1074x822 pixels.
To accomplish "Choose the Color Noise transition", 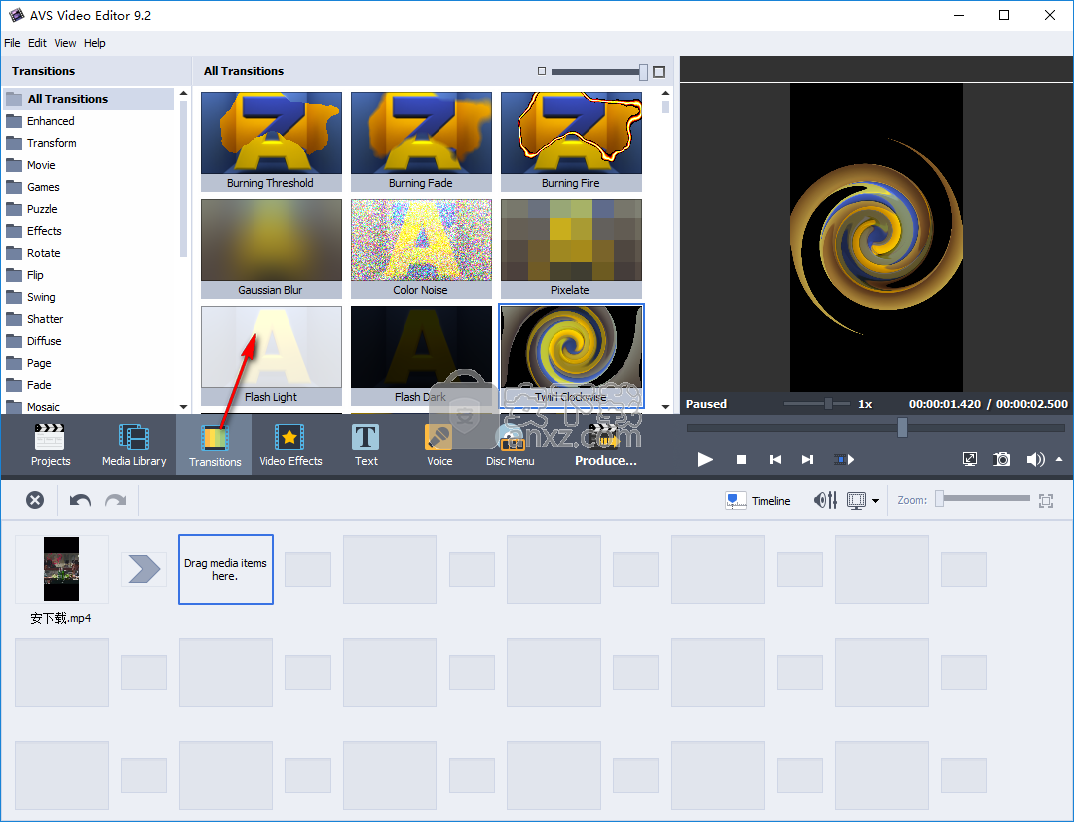I will pyautogui.click(x=421, y=249).
